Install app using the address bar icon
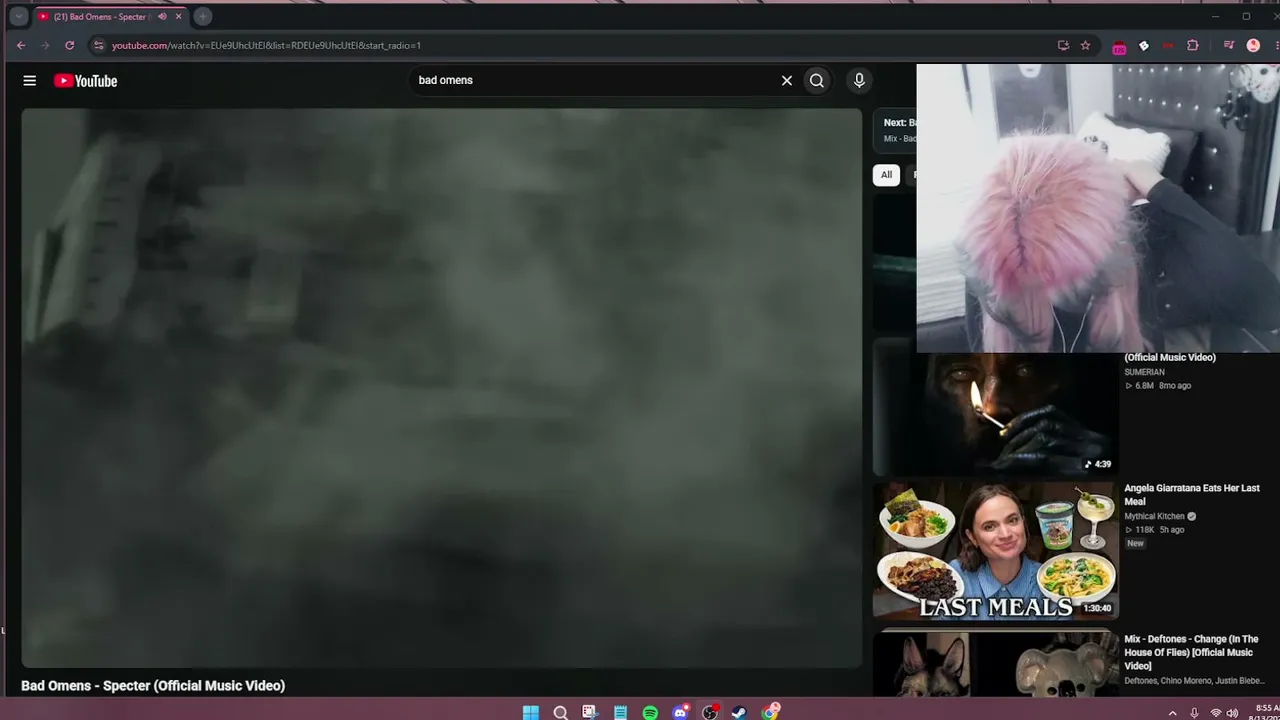 tap(1063, 45)
